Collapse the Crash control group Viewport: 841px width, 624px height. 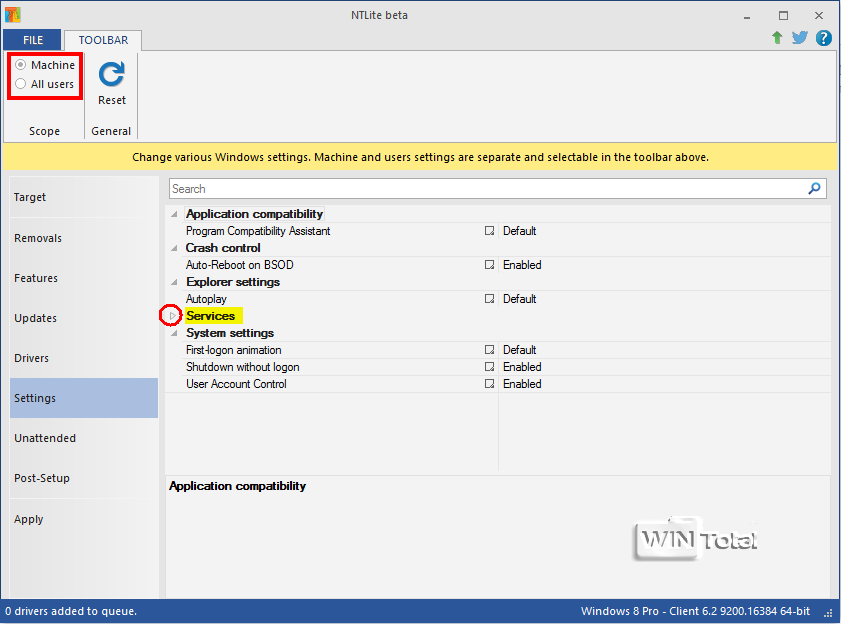pos(174,248)
